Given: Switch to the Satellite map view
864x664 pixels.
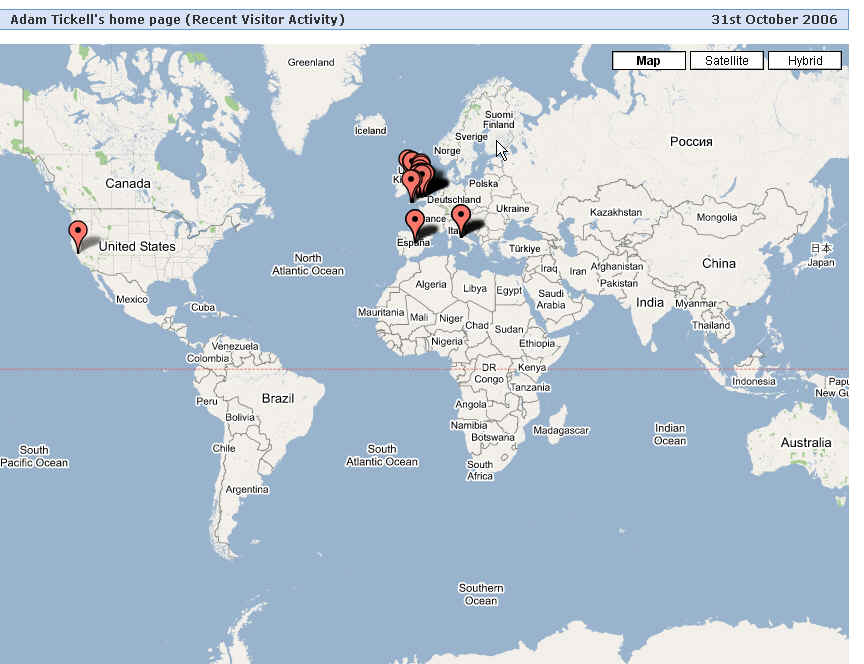Looking at the screenshot, I should pyautogui.click(x=726, y=61).
